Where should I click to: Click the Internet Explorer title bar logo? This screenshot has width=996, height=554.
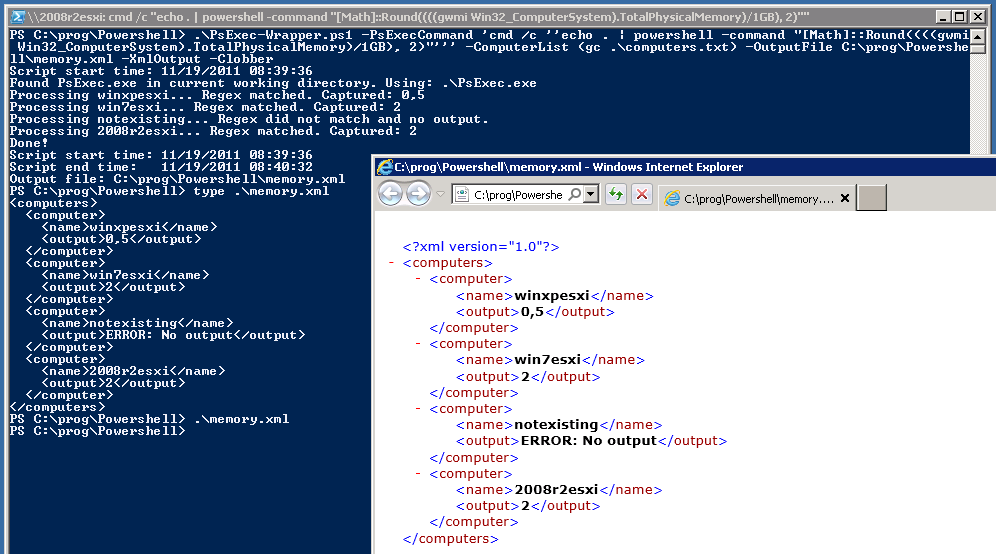(x=384, y=167)
